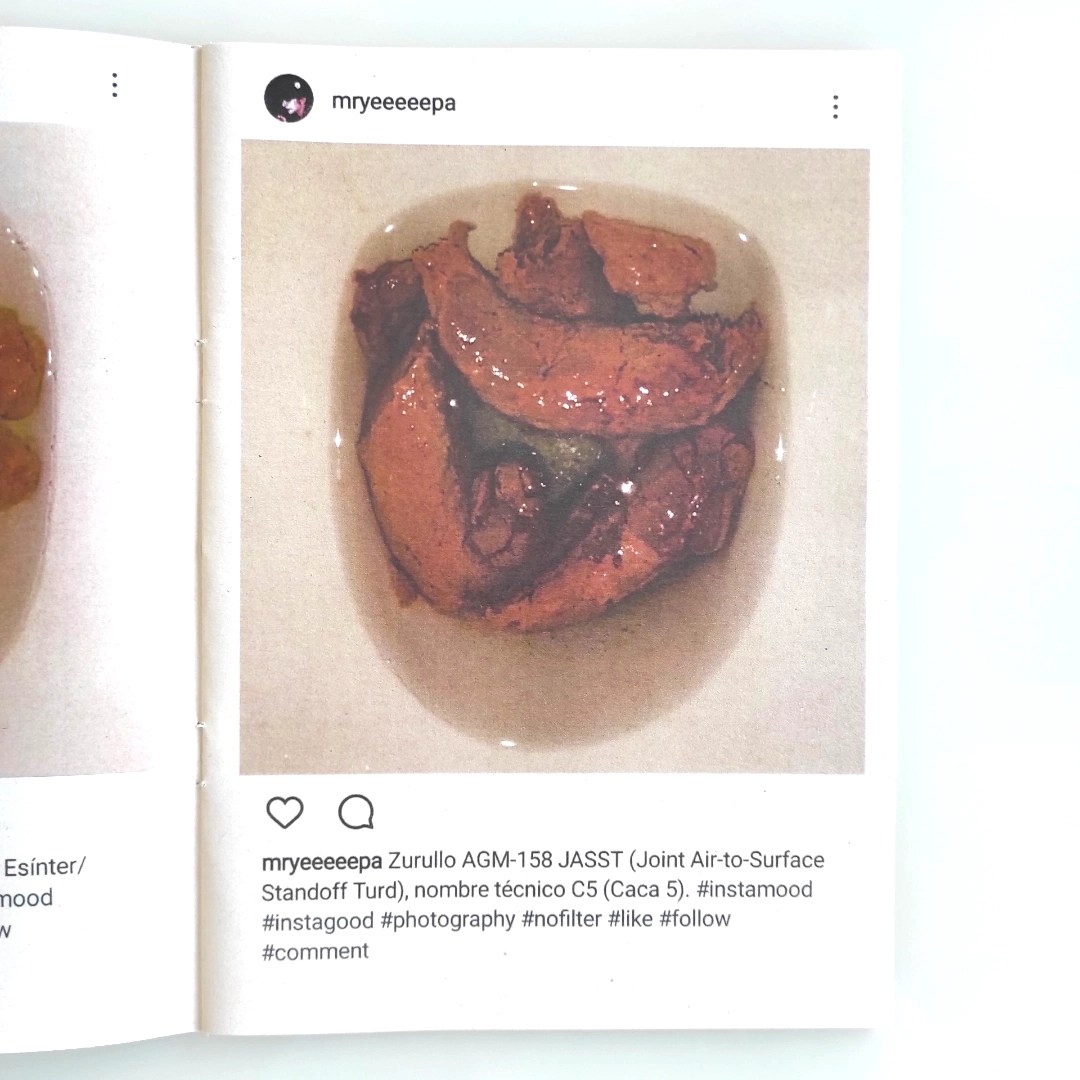Open three-dot options menu beside mryeeeeepa
Viewport: 1080px width, 1080px height.
835,107
